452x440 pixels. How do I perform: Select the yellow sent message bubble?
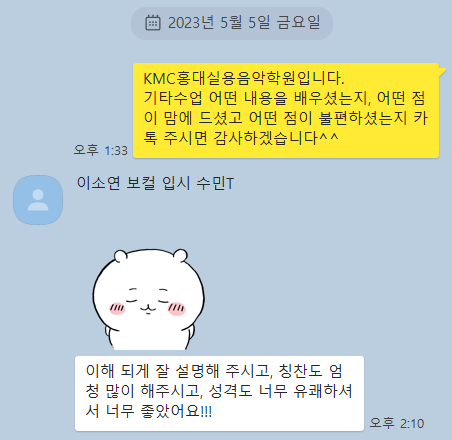coord(286,110)
